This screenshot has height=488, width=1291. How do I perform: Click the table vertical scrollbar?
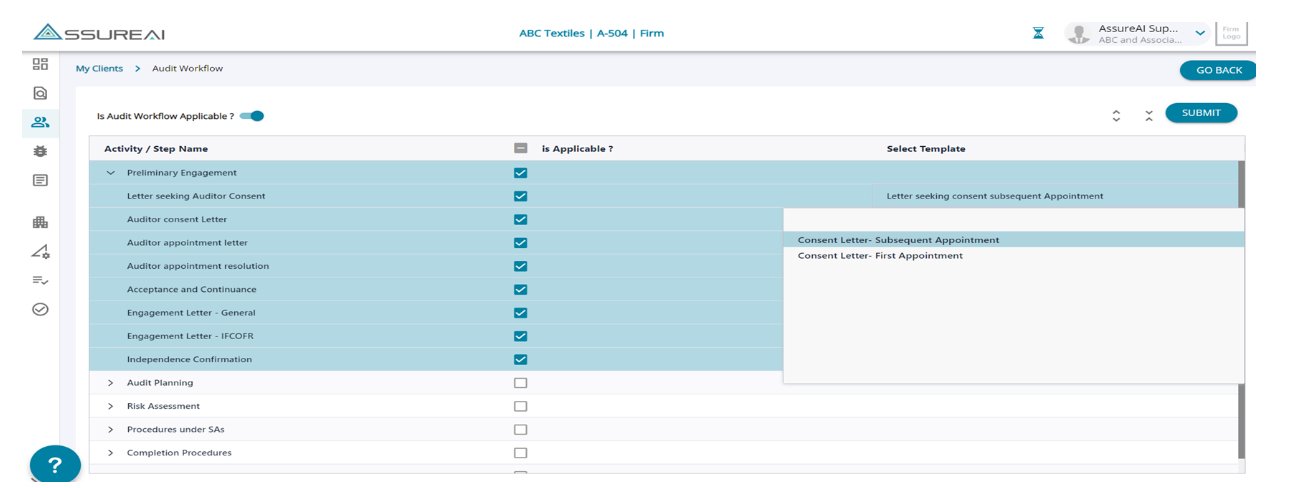(x=1241, y=310)
